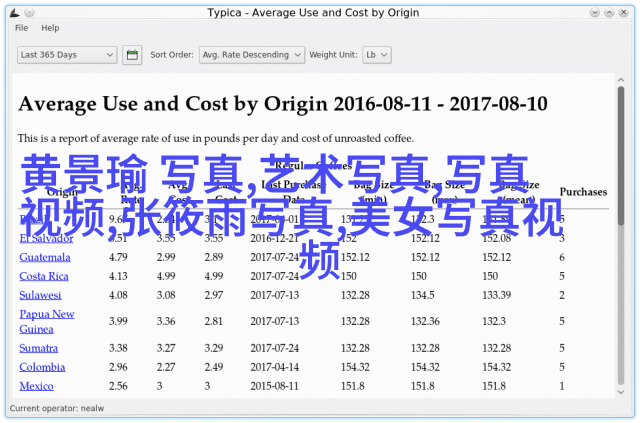
Task: Click the pin button beside the title bar app icon
Action: point(30,13)
